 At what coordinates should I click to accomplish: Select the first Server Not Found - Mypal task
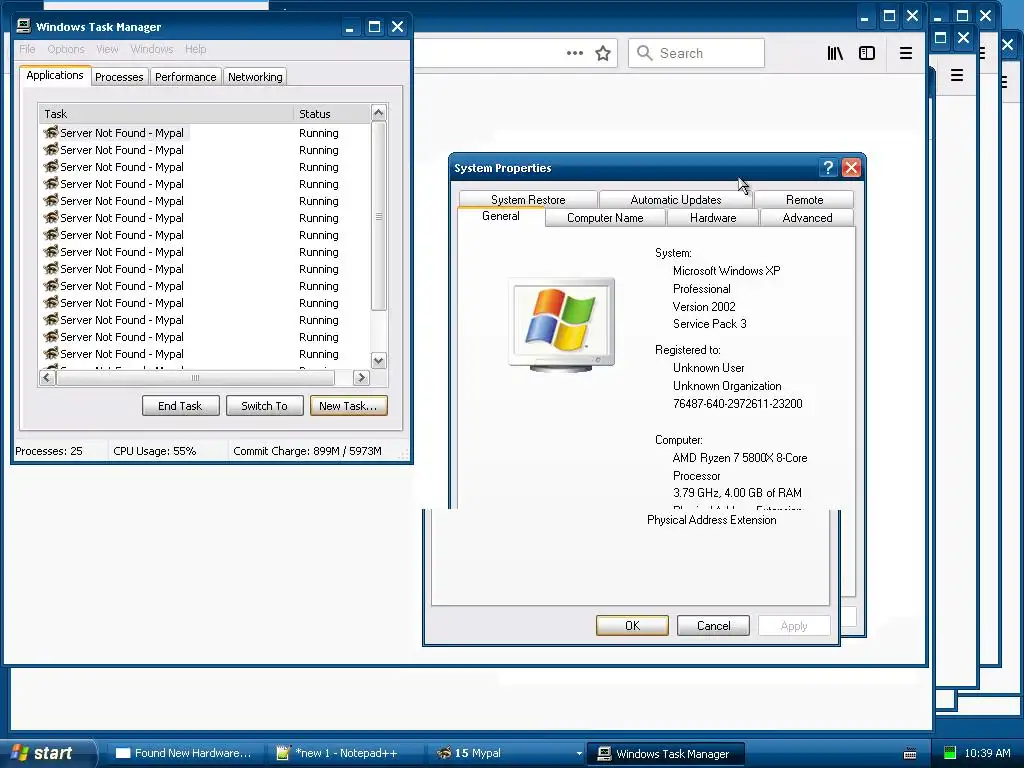tap(114, 133)
